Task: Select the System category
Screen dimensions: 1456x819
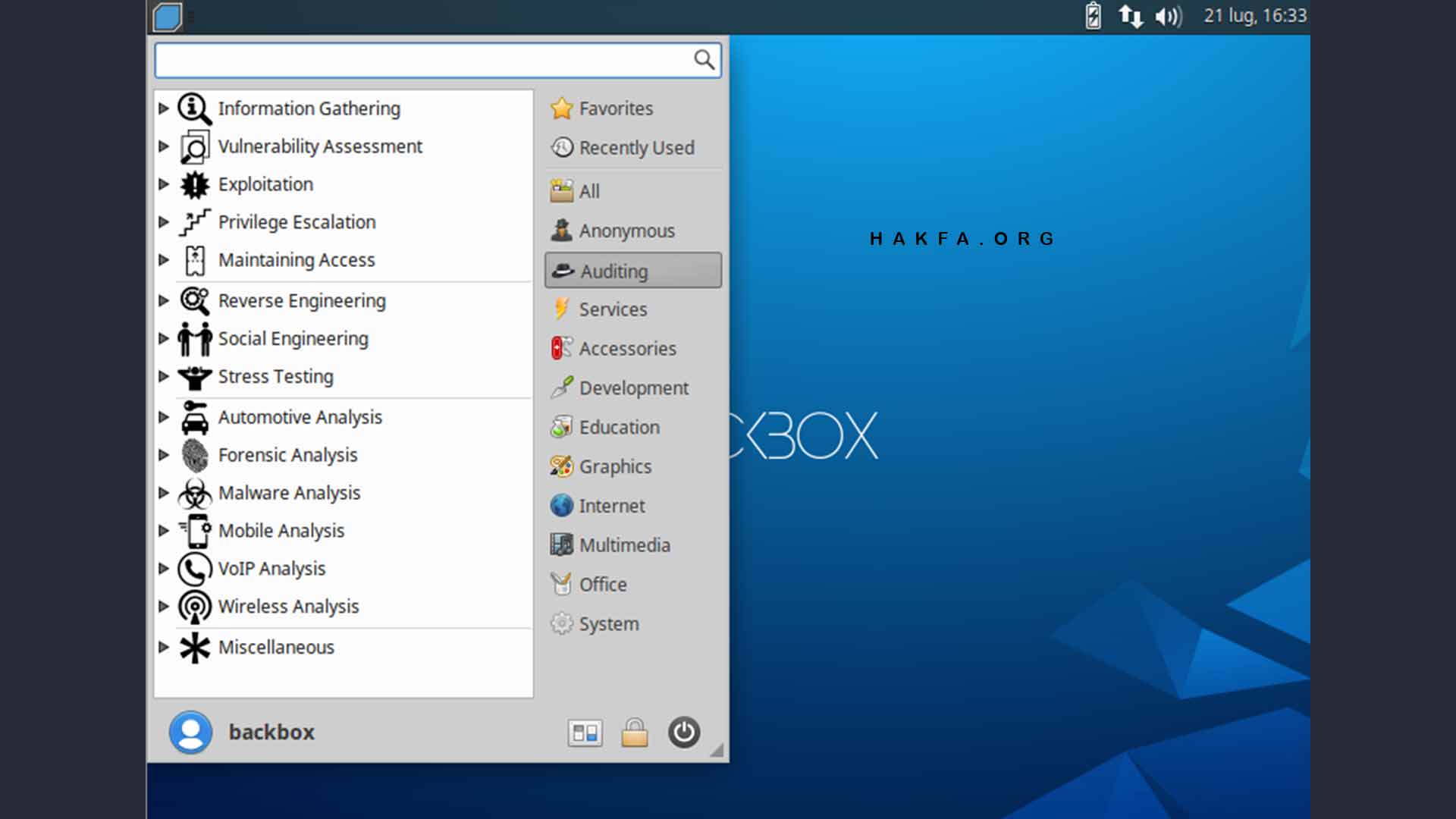Action: (x=633, y=624)
